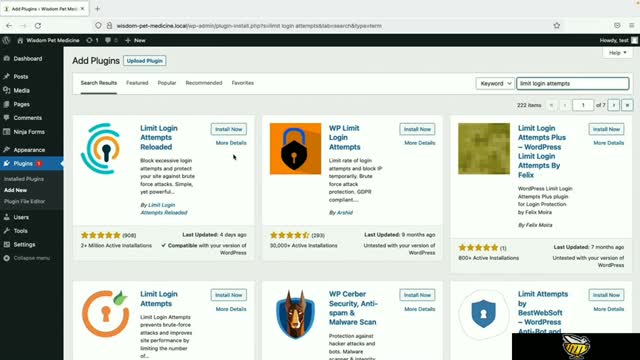Install the Limit Login Attempts plugin
This screenshot has height=360, width=640.
pos(229,295)
